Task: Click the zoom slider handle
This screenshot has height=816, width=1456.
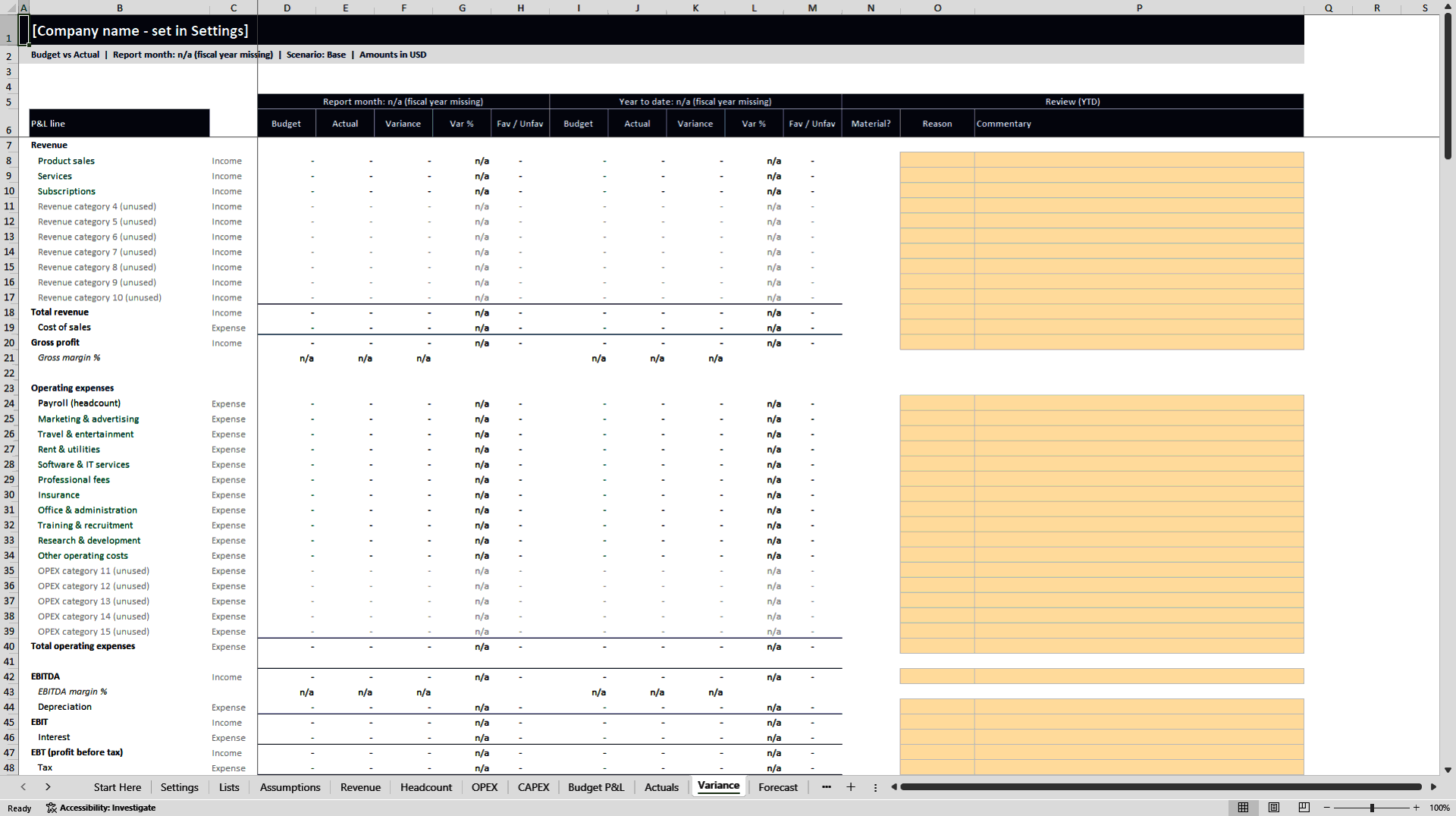Action: pyautogui.click(x=1372, y=808)
